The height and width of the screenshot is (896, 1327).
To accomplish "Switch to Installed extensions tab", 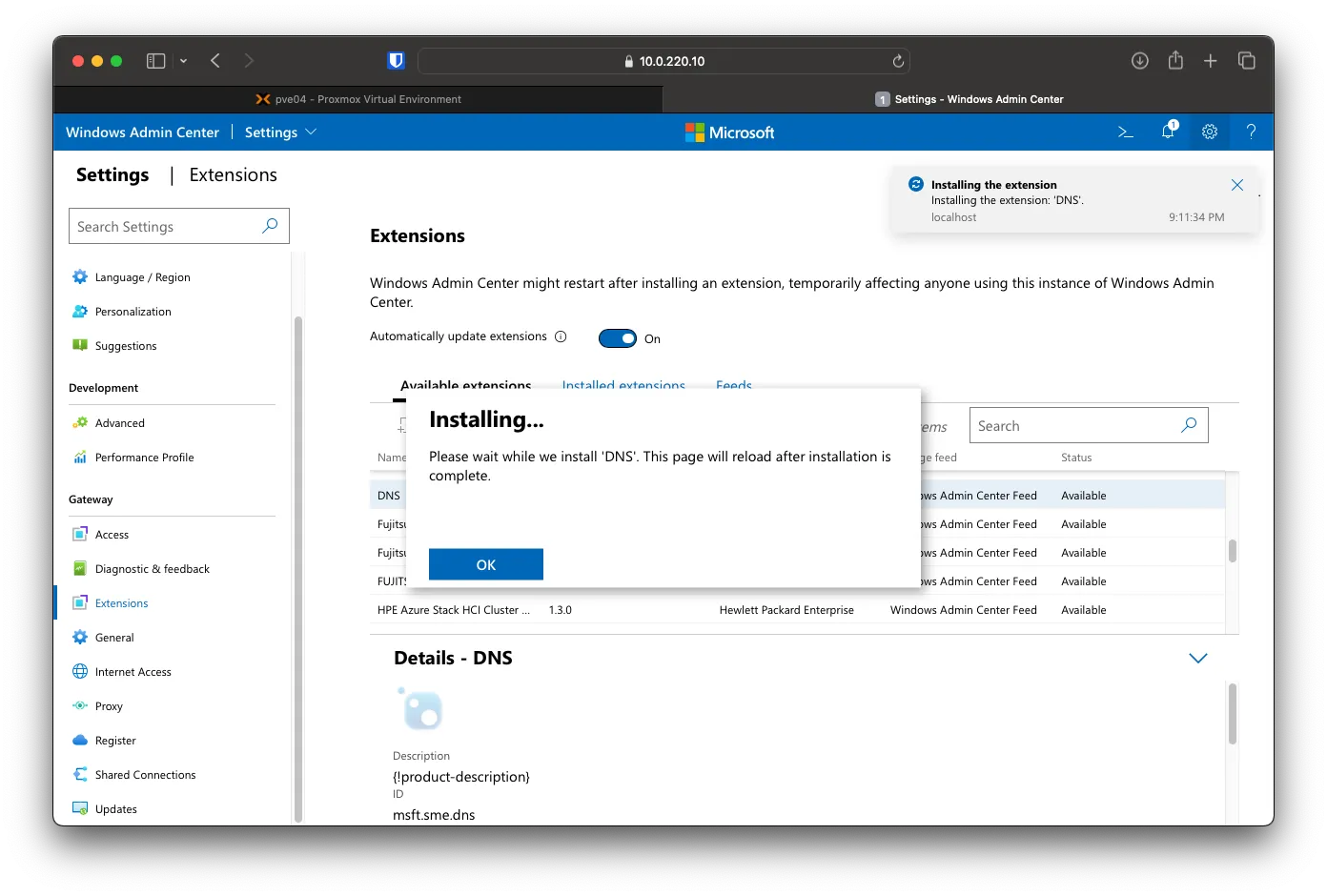I will click(623, 385).
